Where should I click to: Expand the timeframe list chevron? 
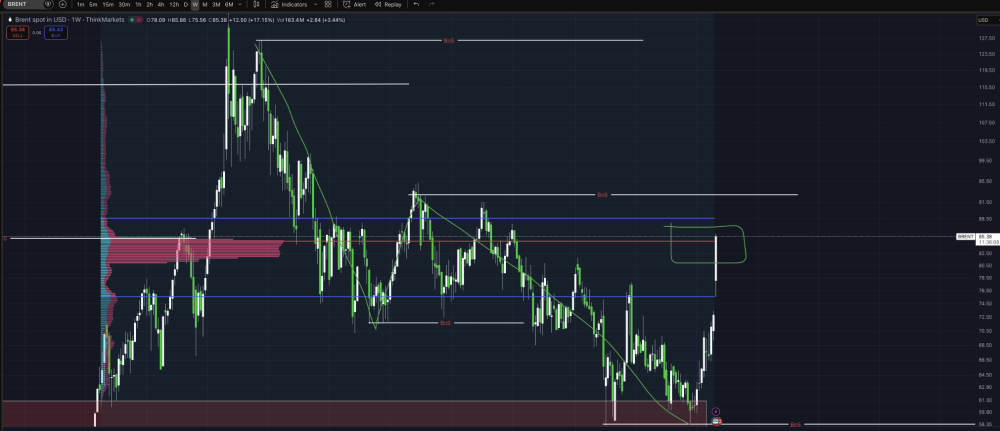pos(240,4)
